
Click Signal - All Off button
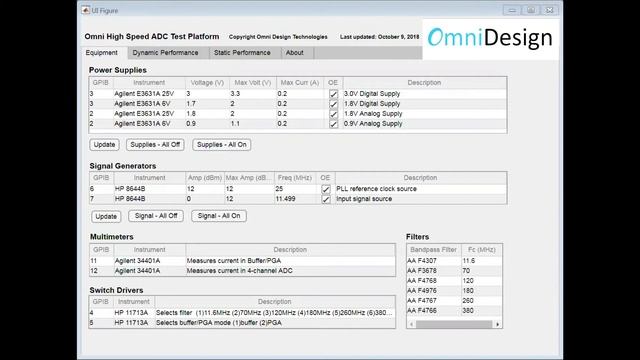[156, 216]
